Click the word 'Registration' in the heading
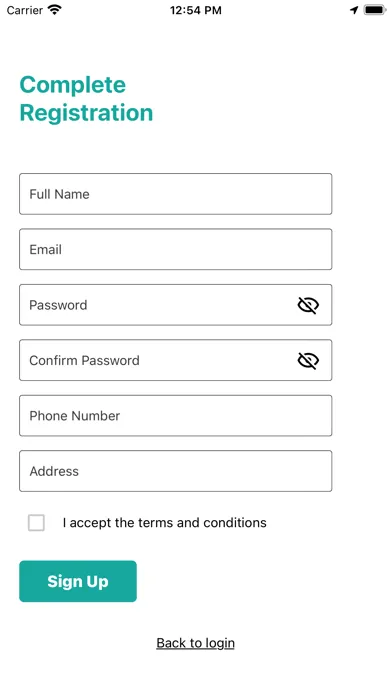 [87, 113]
